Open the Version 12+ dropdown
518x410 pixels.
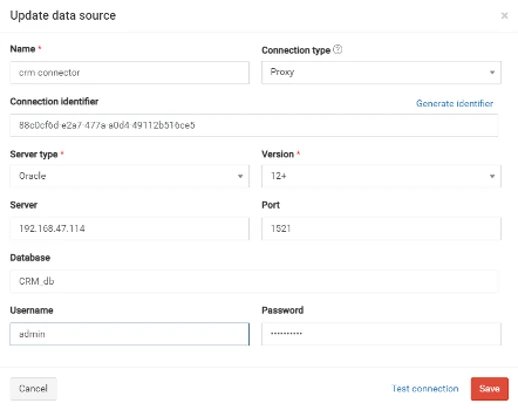[x=381, y=176]
